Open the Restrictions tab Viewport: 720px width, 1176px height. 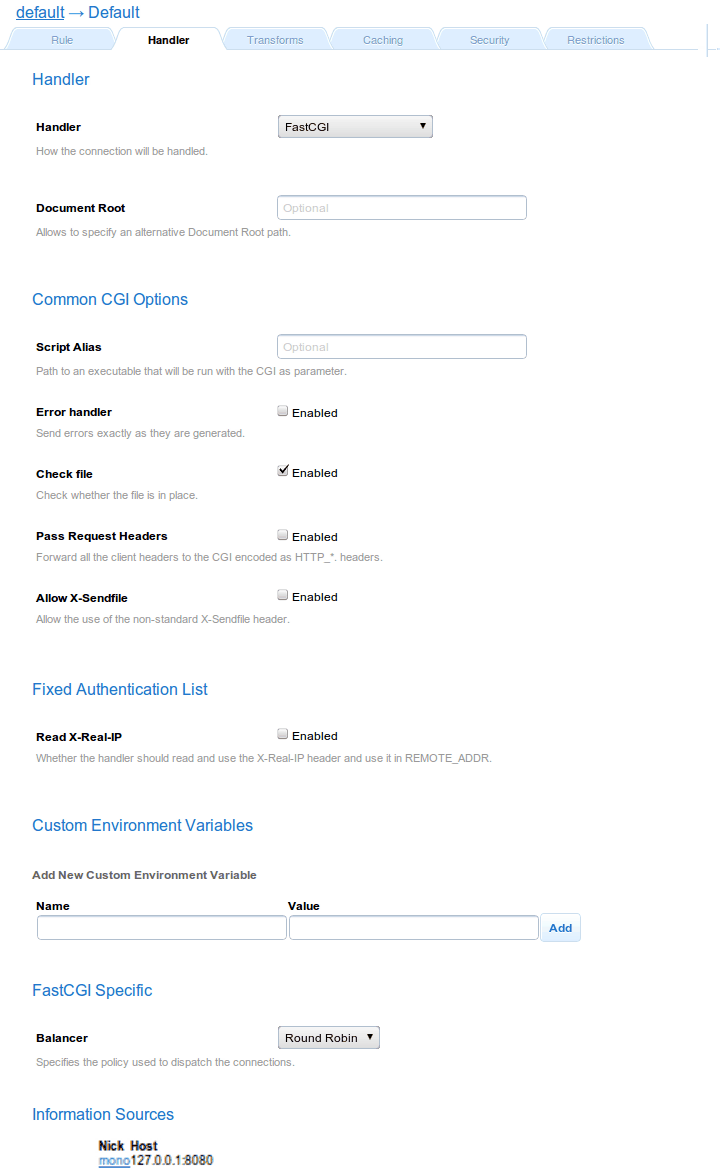(595, 40)
